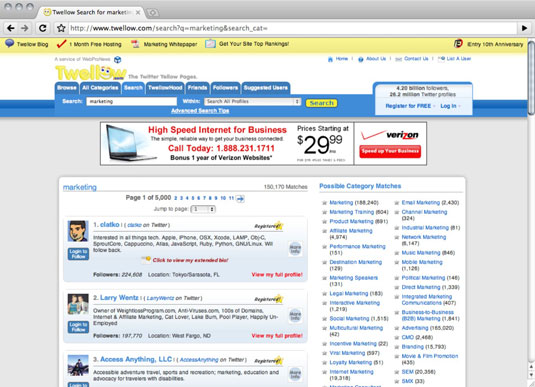This screenshot has width=535, height=387.
Task: Open the Social Marketing category
Action: click(x=349, y=318)
